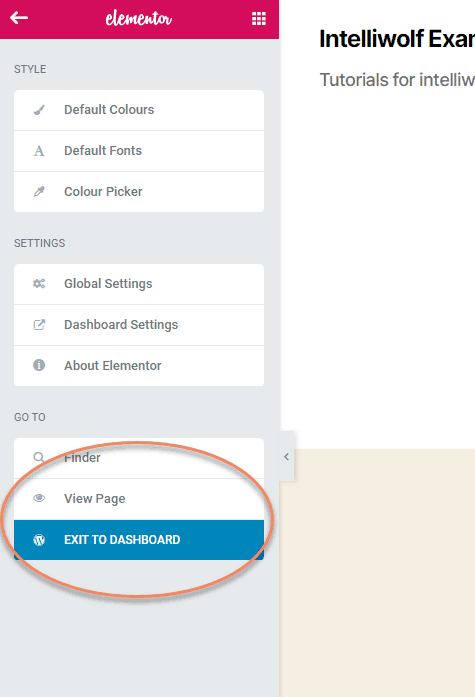Click the external link icon for Dashboard Settings
Screen dimensions: 475x697
click(39, 324)
